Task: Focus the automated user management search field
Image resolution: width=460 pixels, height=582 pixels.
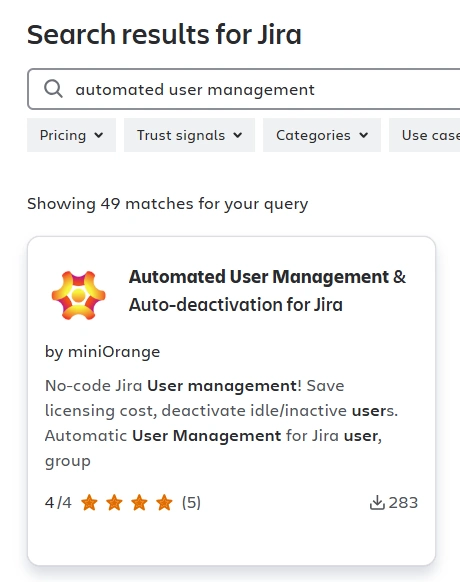Action: coord(244,89)
